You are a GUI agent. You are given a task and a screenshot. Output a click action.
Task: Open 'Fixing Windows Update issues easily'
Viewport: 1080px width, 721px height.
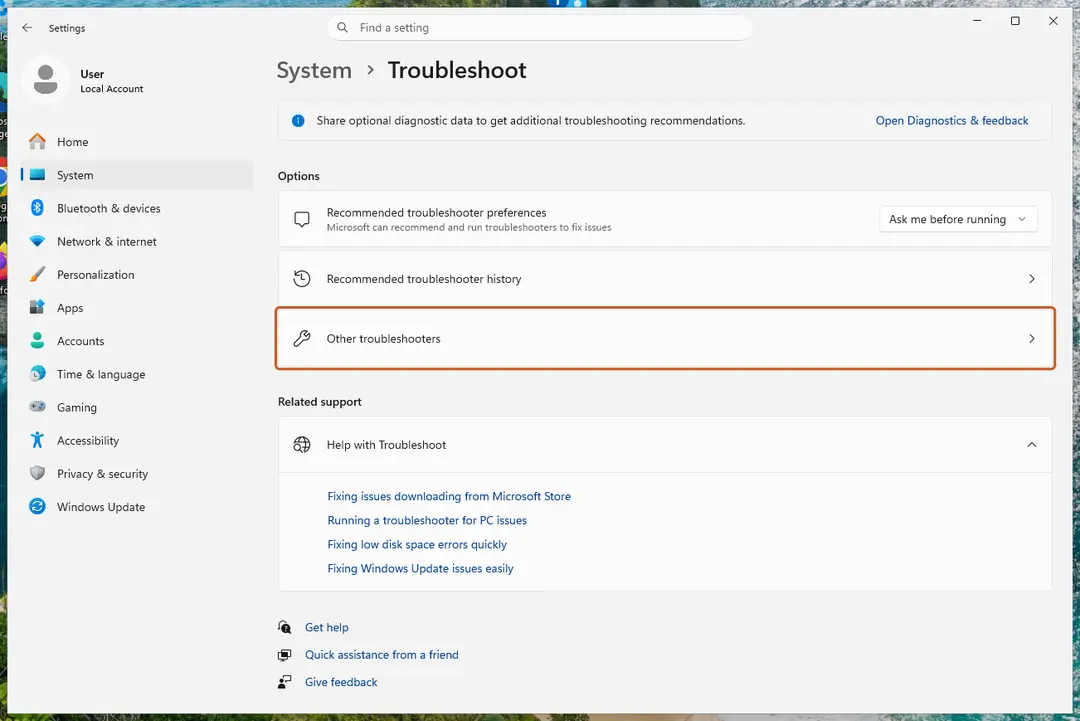pyautogui.click(x=420, y=568)
